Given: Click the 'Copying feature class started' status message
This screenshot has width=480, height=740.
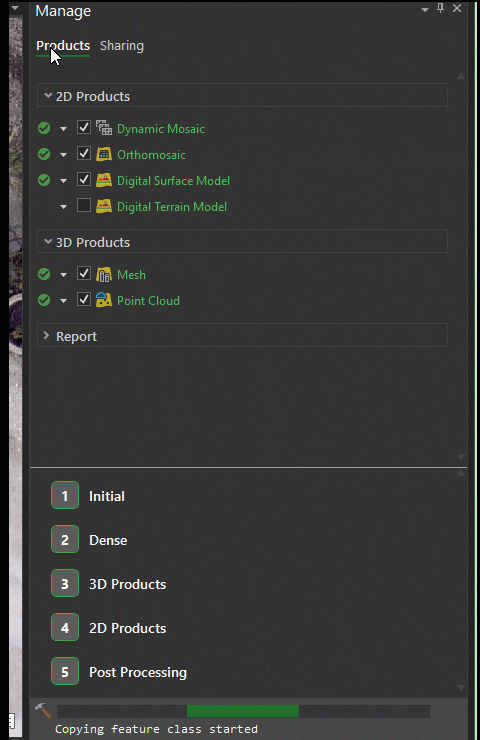Looking at the screenshot, I should click(x=156, y=729).
